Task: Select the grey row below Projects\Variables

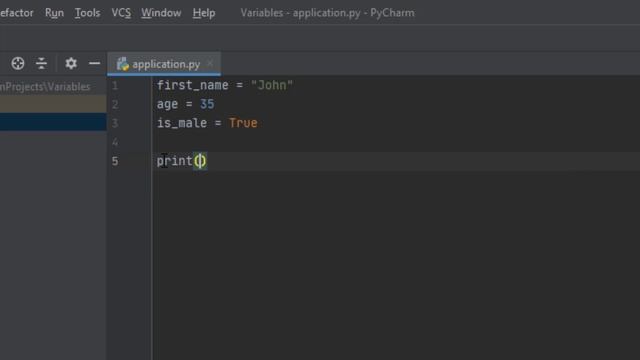Action: [x=53, y=104]
